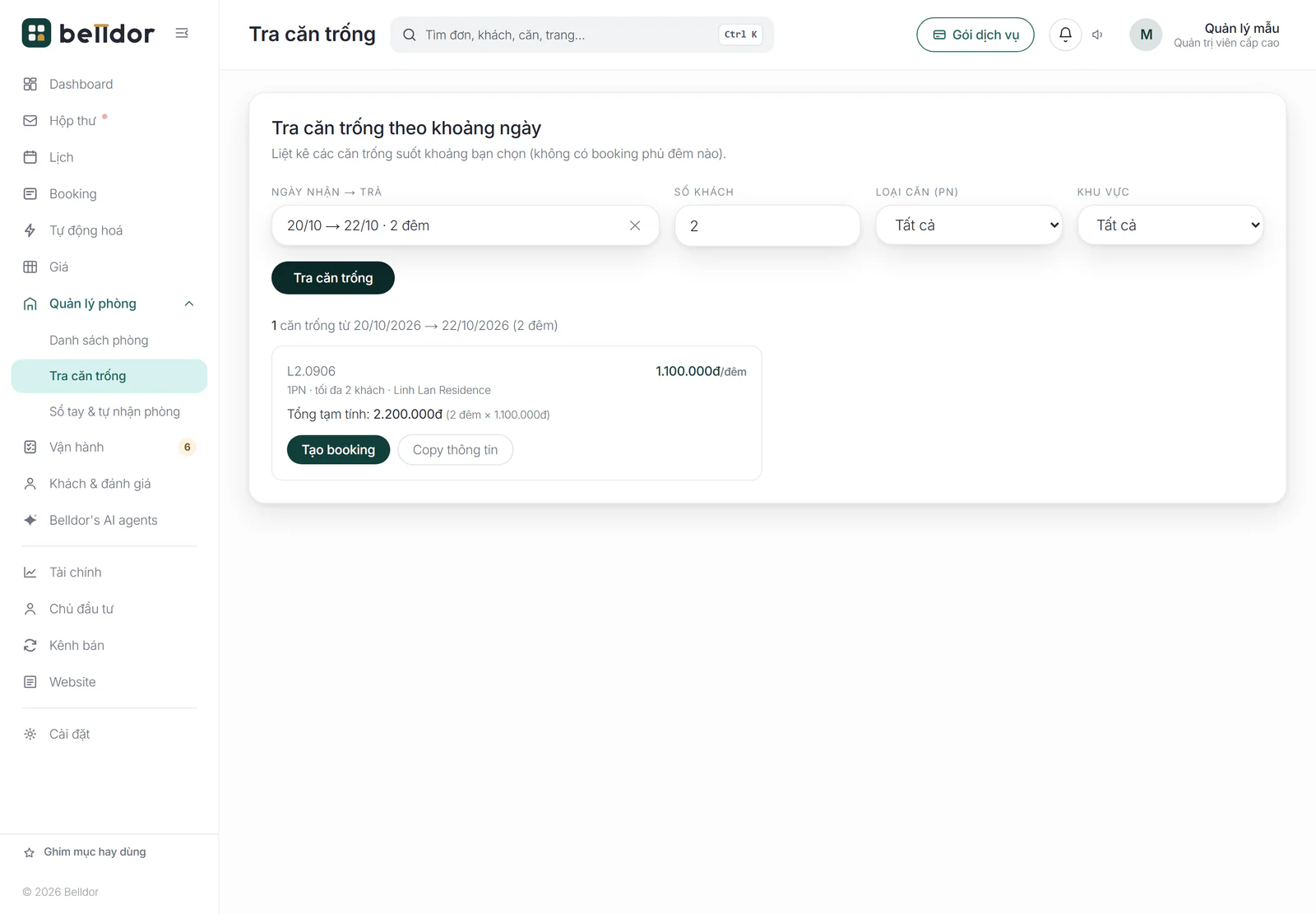Click the date range field 20/10 → 22/10

466,225
